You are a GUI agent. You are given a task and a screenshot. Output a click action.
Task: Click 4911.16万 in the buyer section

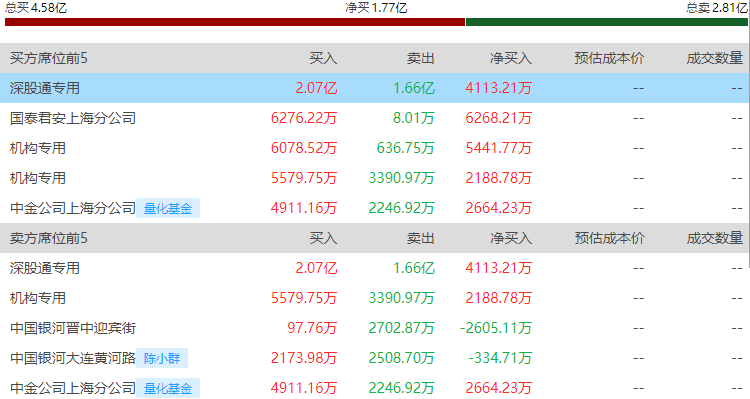coord(304,208)
